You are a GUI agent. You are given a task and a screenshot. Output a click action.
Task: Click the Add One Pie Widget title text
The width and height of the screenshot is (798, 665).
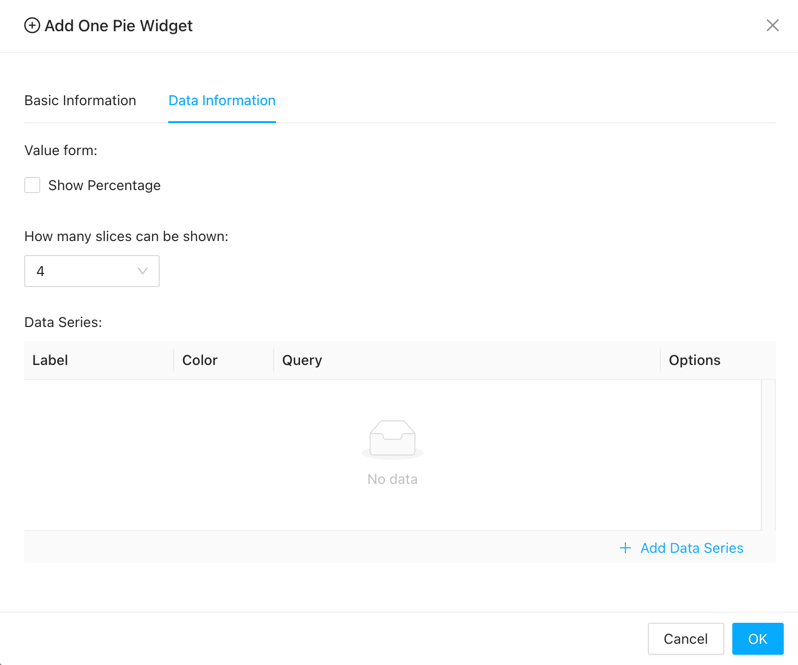point(118,26)
